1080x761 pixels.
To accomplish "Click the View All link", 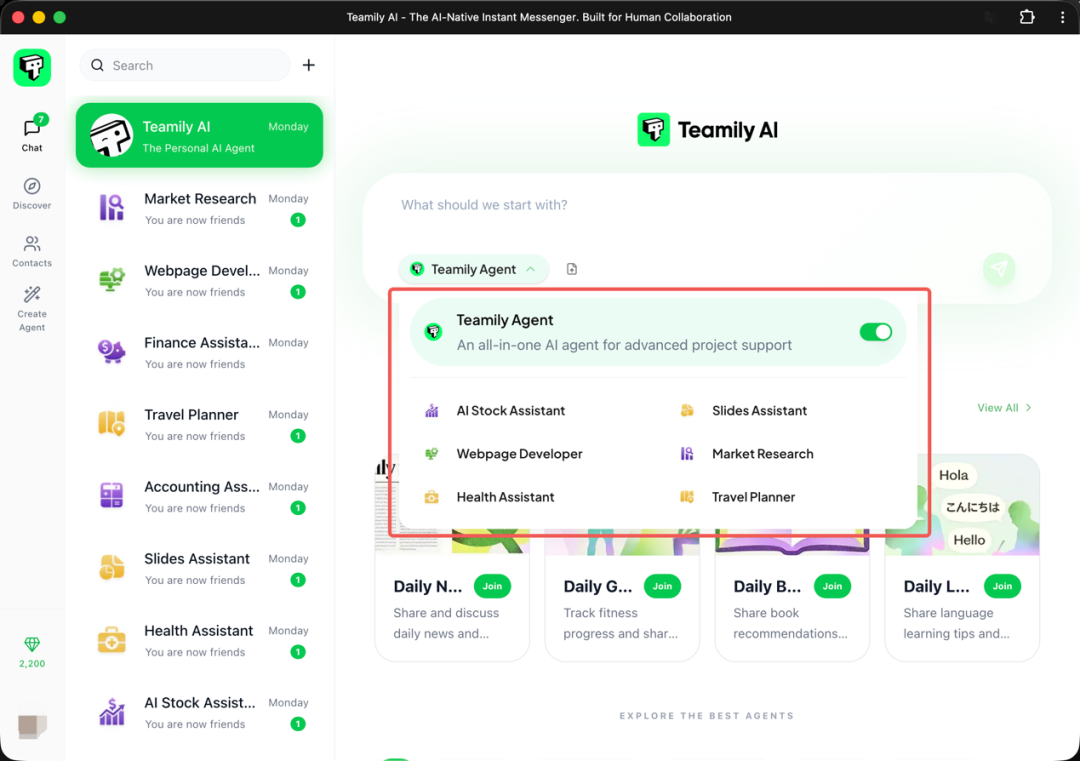I will tap(1004, 408).
